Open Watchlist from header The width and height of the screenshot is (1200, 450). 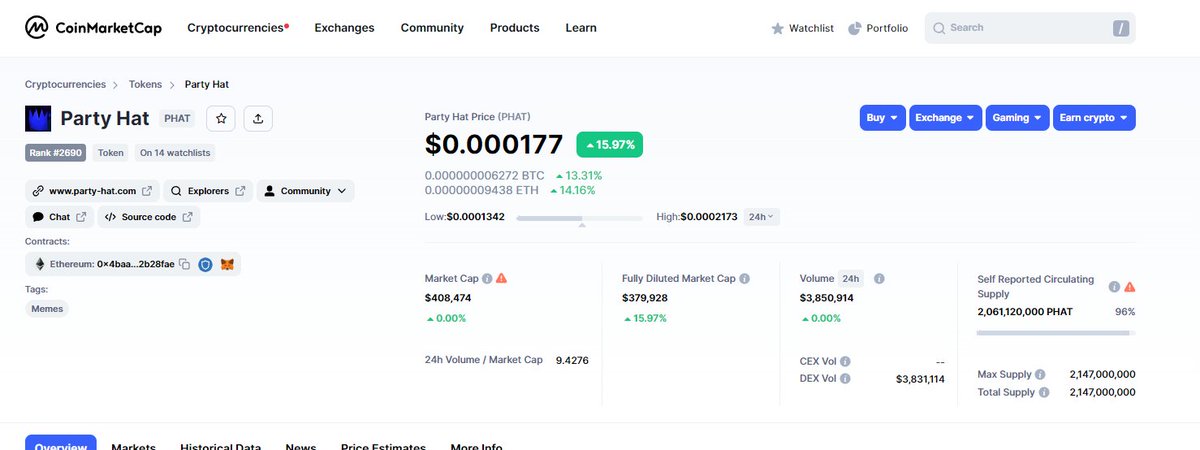coord(802,28)
